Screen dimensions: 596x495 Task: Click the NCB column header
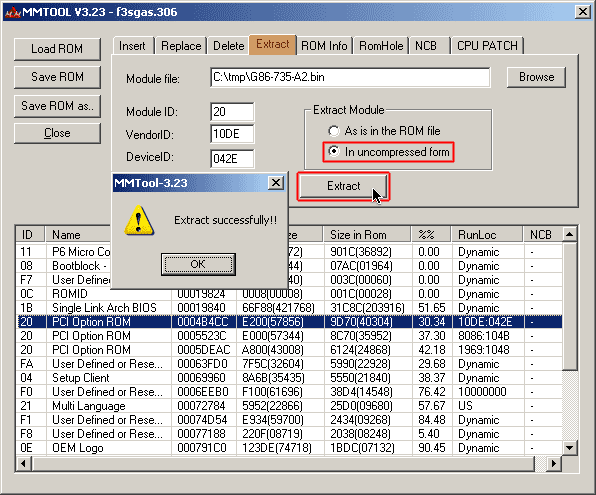pos(543,235)
